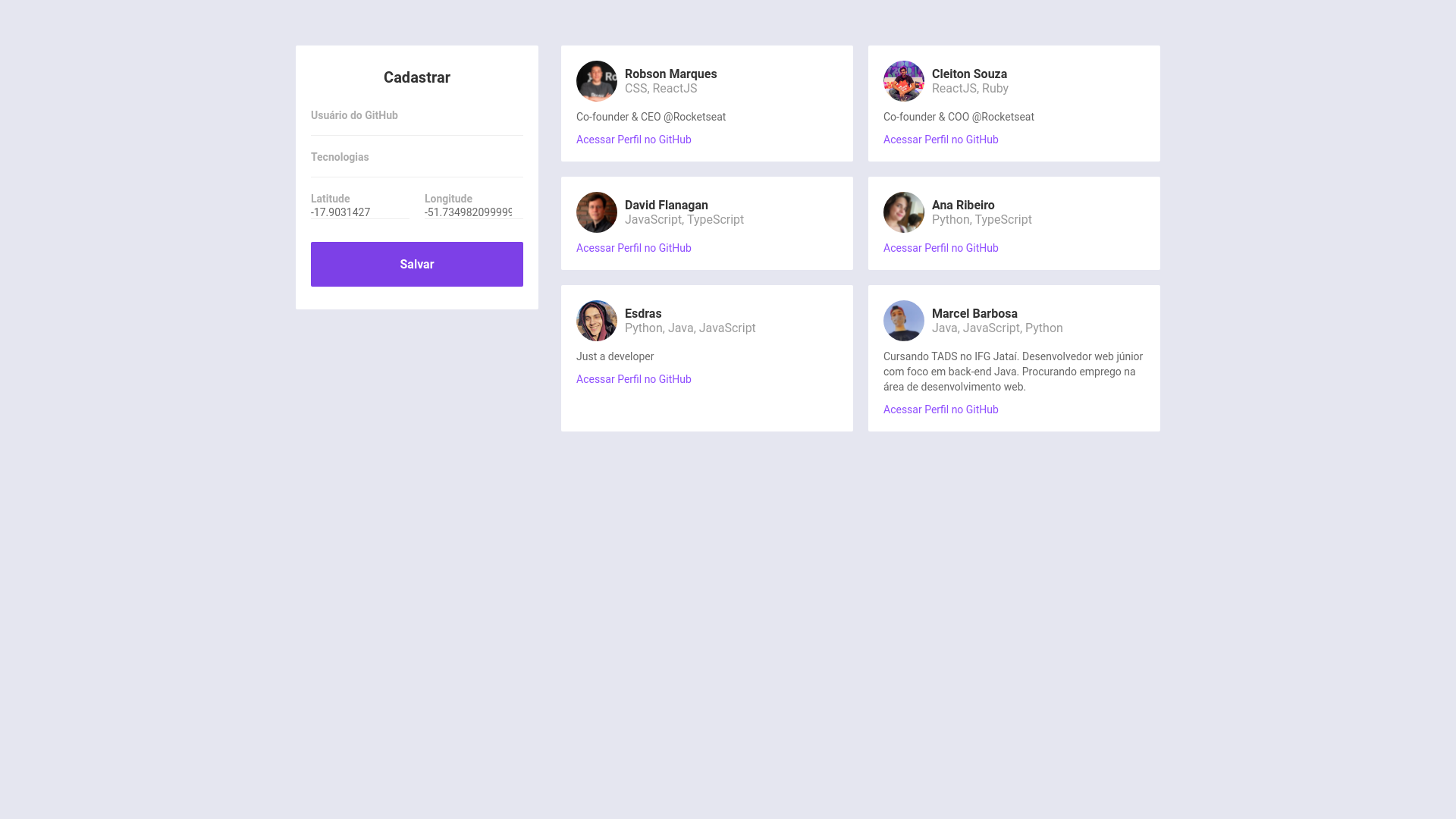
Task: Open Ana Ribeiro's GitHub profile link
Action: tap(941, 248)
